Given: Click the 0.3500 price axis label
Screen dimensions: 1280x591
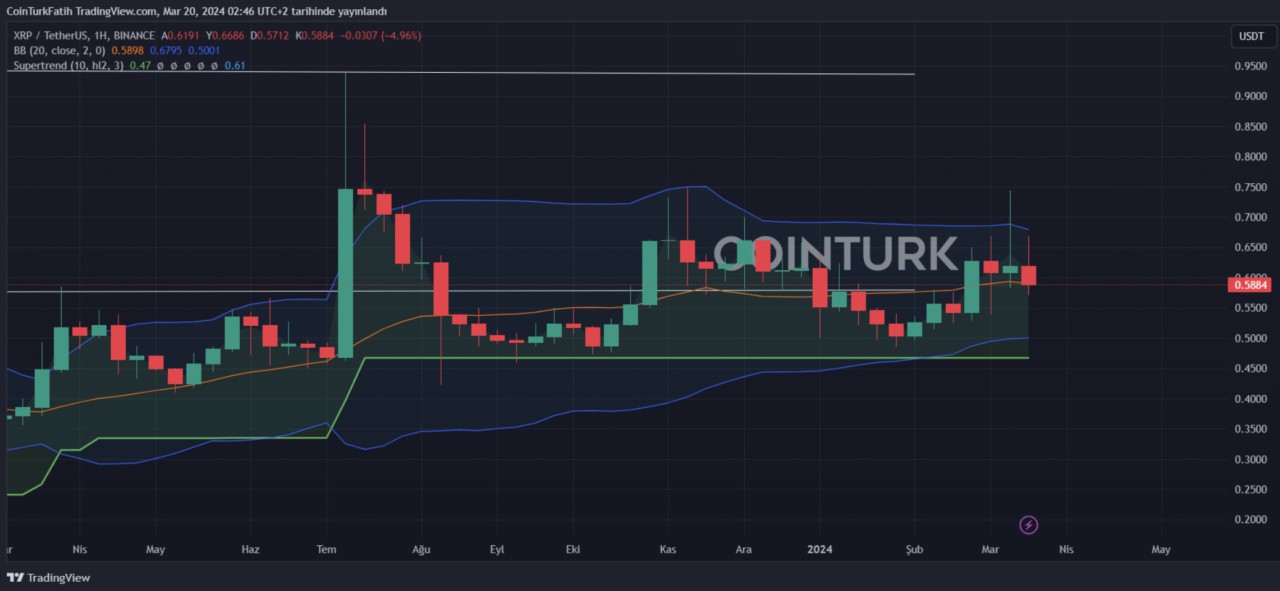Looking at the screenshot, I should [1252, 429].
